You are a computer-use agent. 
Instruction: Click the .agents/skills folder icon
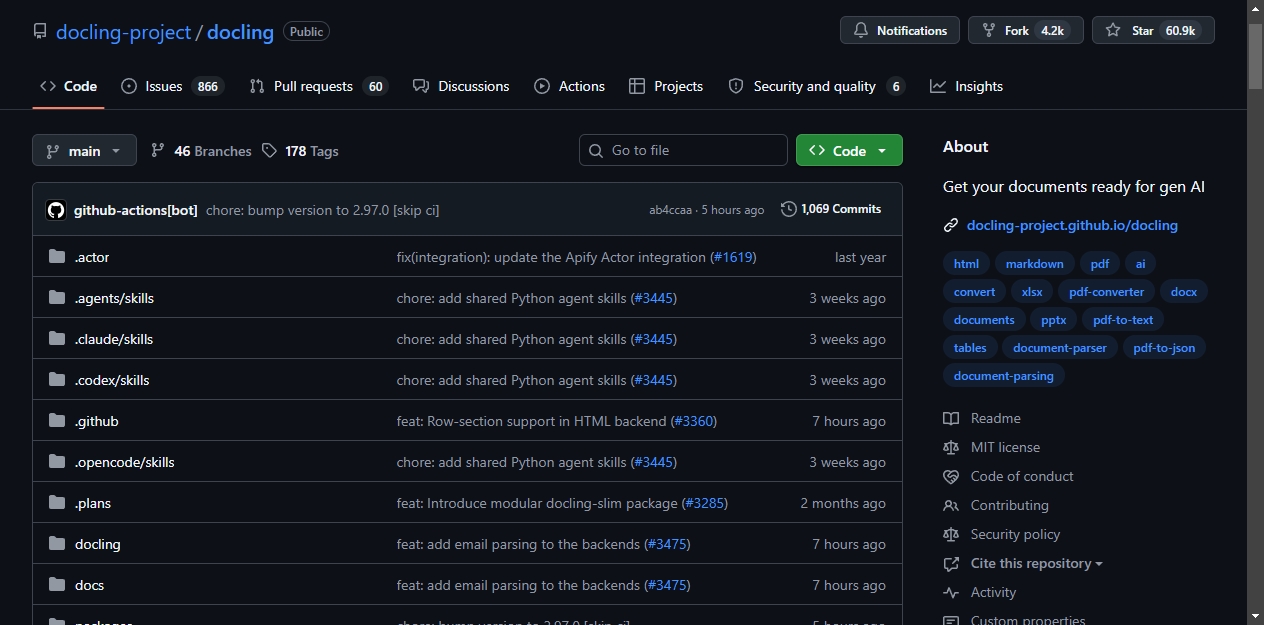click(57, 298)
